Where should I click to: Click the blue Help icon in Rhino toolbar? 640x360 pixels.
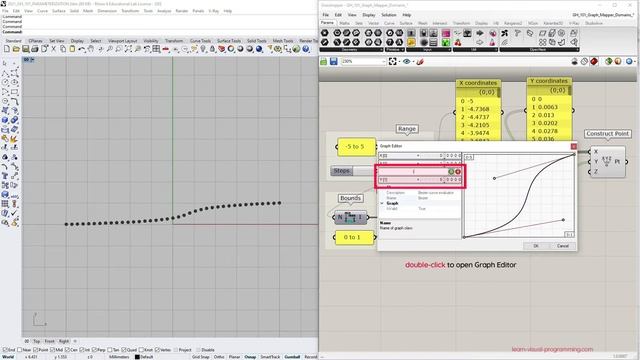click(305, 49)
